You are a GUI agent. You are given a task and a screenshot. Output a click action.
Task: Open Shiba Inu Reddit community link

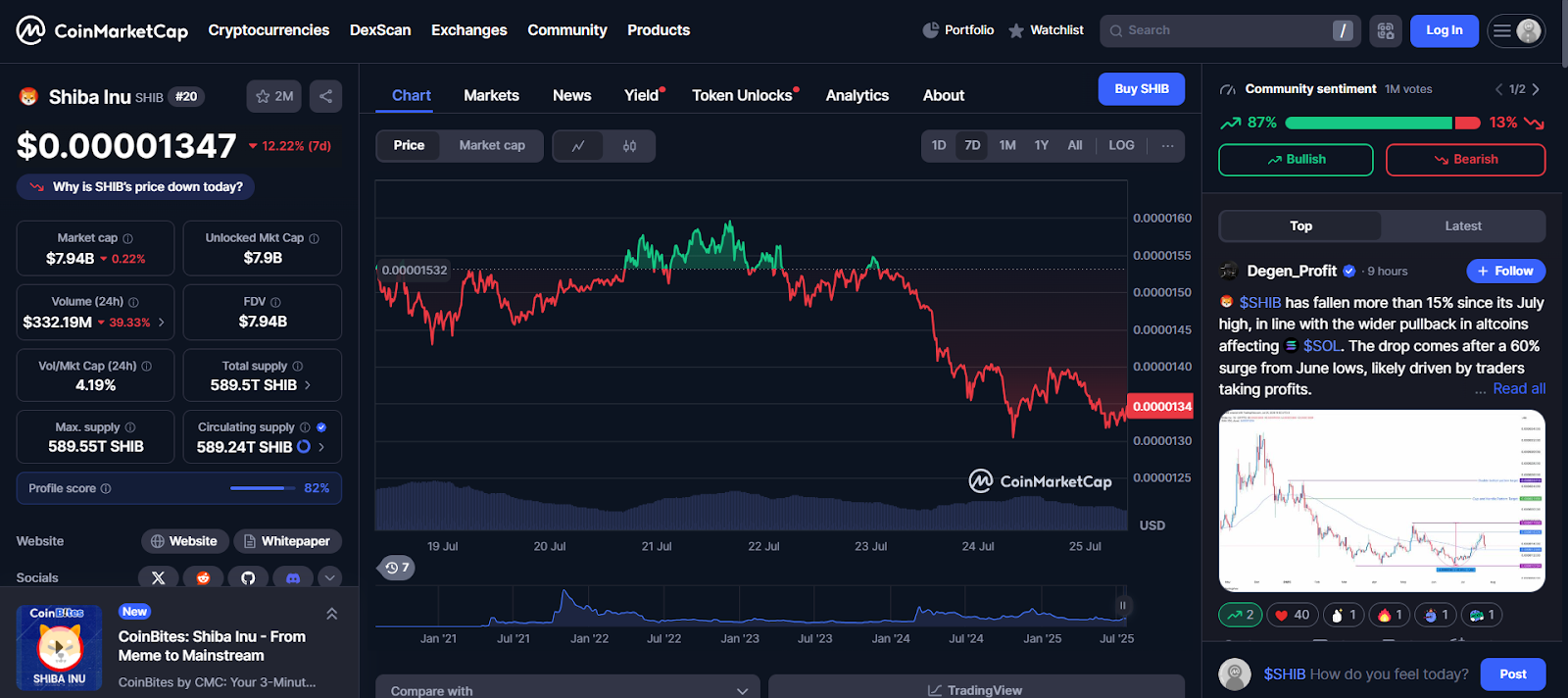pyautogui.click(x=203, y=577)
